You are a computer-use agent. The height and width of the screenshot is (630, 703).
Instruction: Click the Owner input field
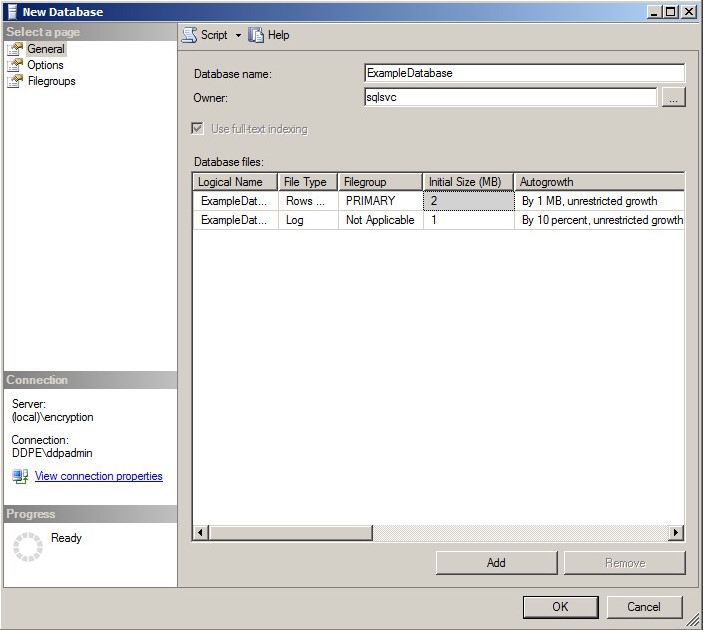click(x=510, y=97)
